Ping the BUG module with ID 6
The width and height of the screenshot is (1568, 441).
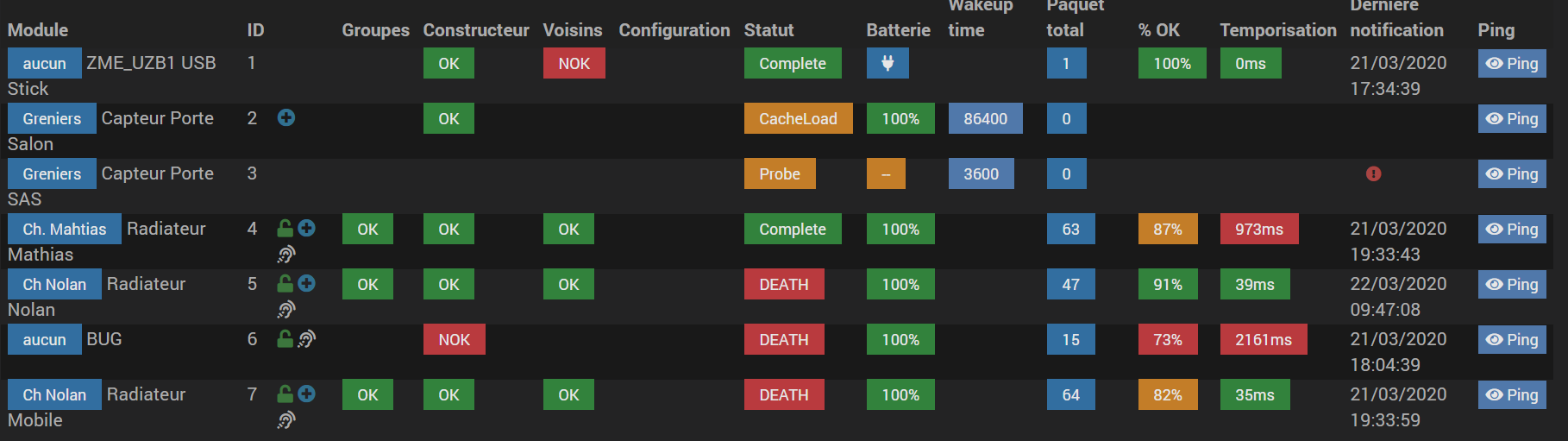1512,339
